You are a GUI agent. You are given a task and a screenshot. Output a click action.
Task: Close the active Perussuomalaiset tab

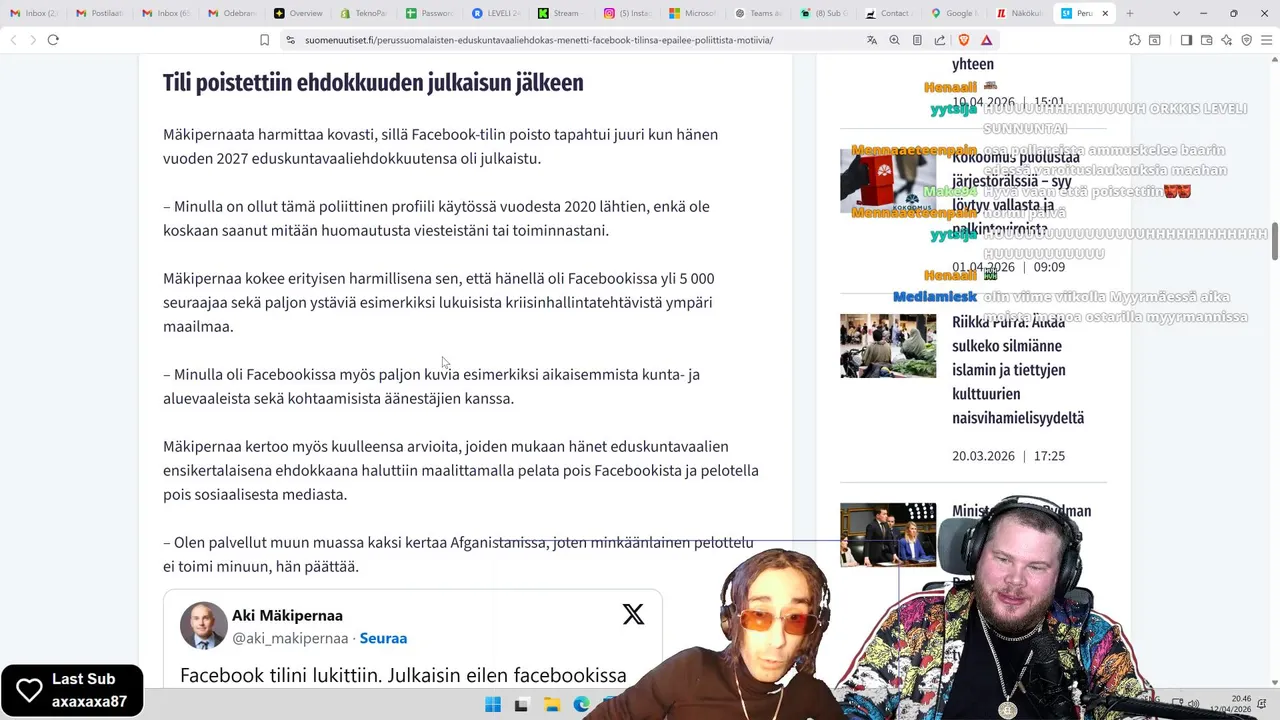coord(1106,13)
